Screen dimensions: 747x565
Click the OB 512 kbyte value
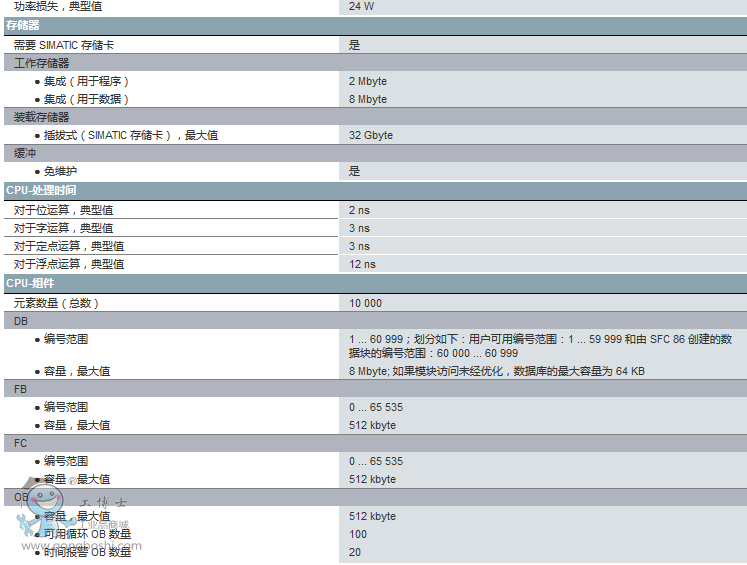(373, 516)
